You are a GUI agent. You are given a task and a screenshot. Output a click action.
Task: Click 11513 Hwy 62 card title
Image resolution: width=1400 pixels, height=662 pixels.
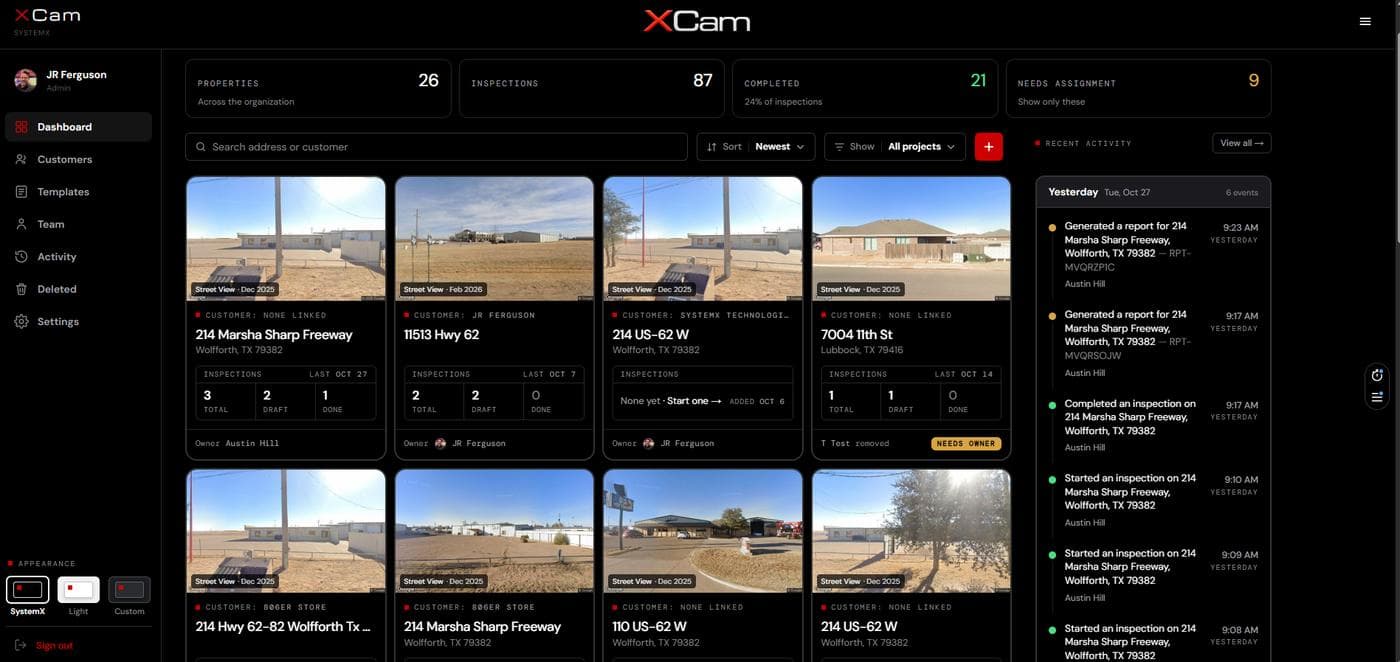442,334
